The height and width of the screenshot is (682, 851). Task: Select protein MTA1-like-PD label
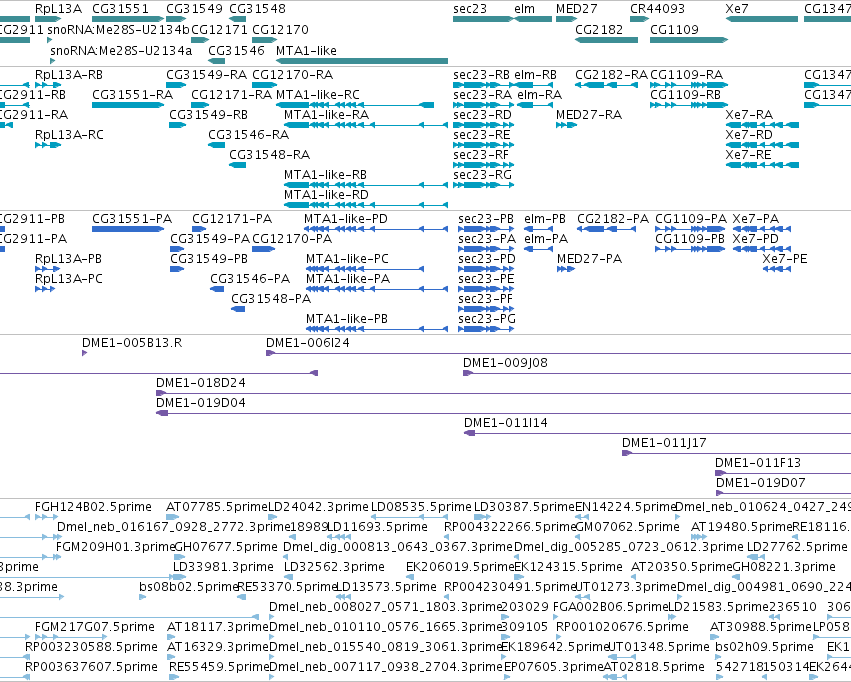tap(346, 219)
